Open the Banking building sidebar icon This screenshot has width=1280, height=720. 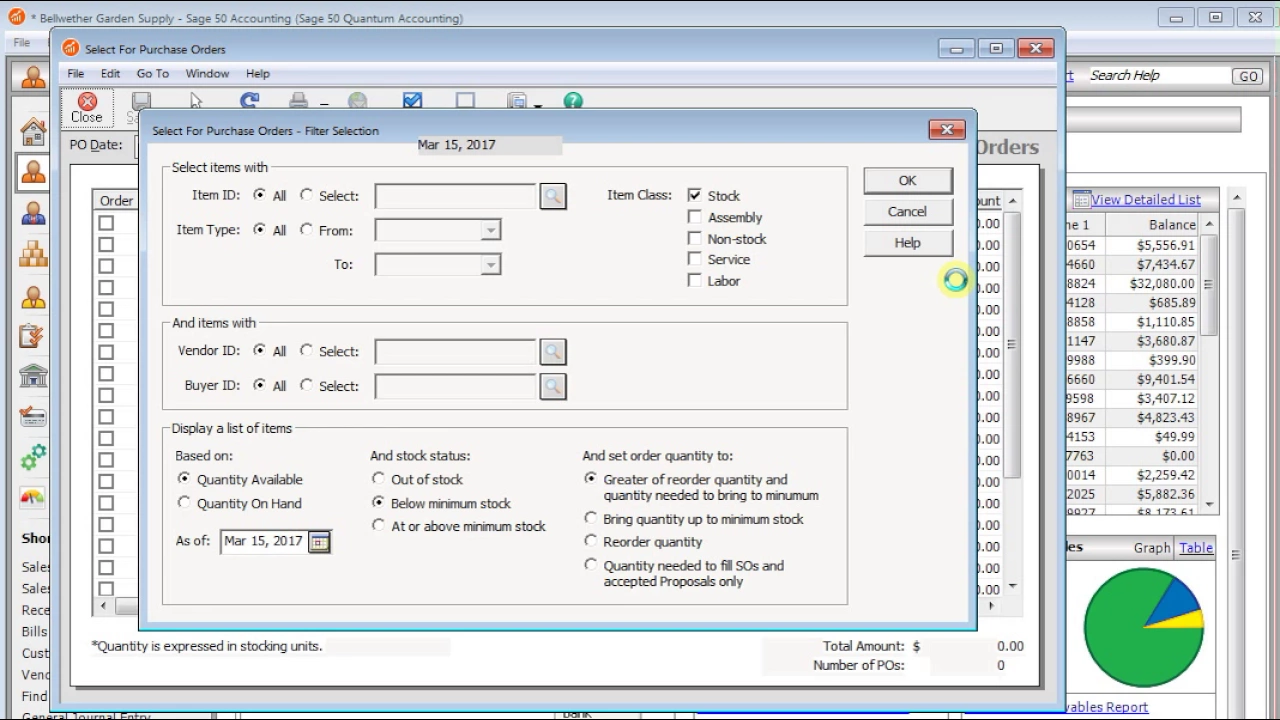[x=33, y=376]
